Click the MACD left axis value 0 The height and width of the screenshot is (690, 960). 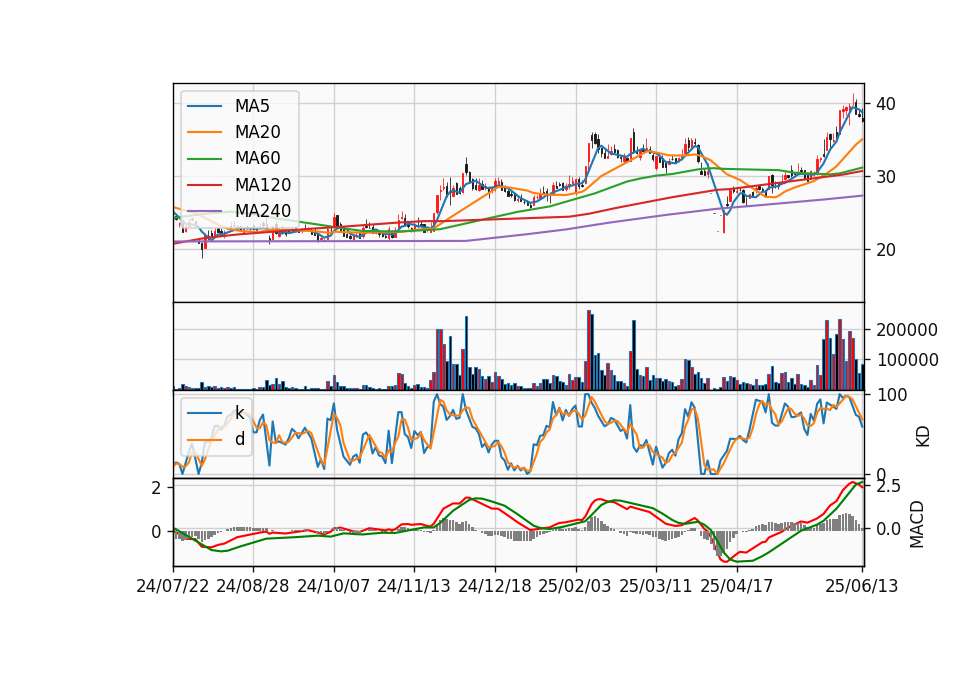point(156,532)
